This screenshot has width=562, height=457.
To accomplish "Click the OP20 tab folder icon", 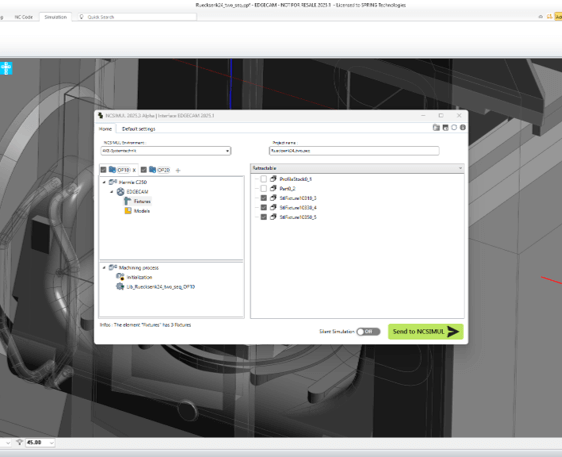I will click(x=153, y=170).
